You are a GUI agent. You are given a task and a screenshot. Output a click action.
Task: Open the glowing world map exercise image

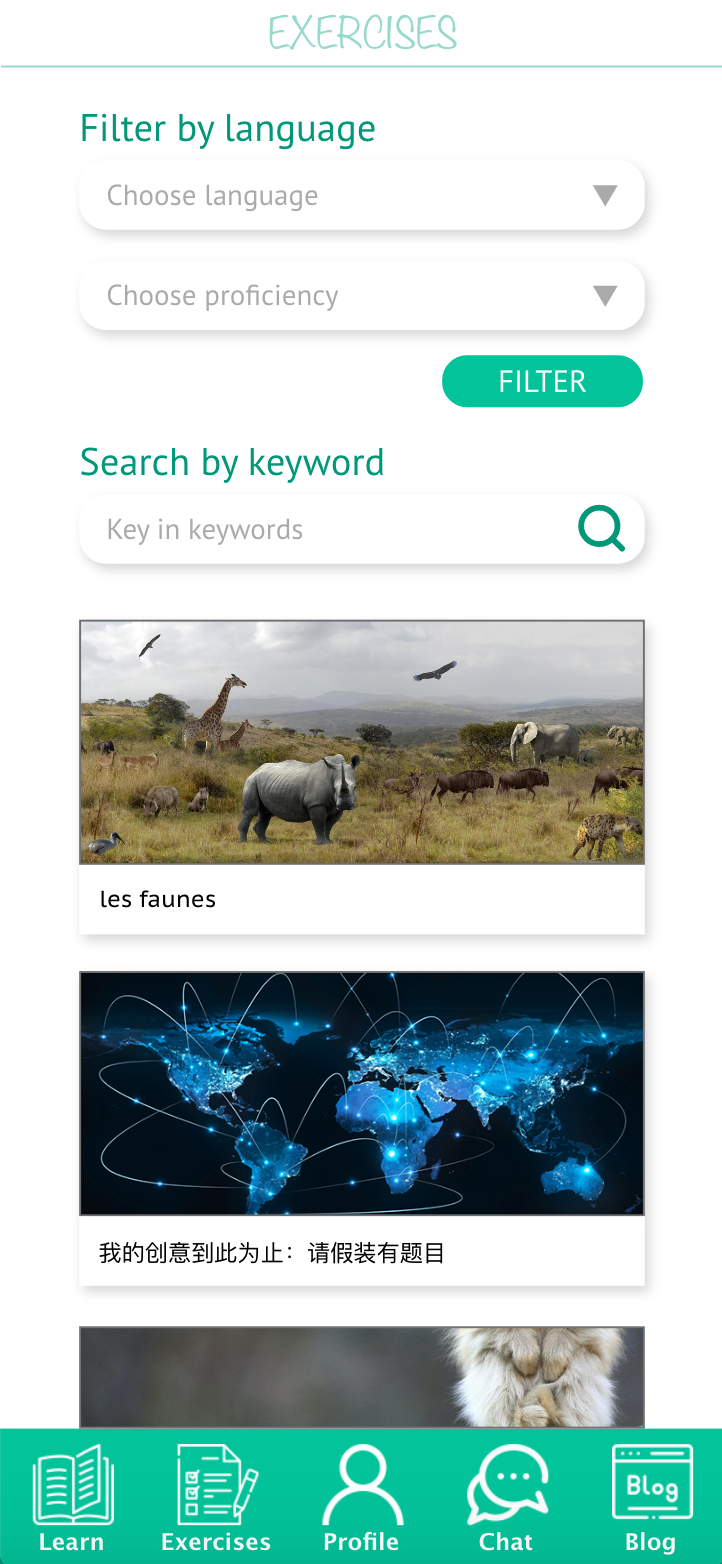(362, 1093)
